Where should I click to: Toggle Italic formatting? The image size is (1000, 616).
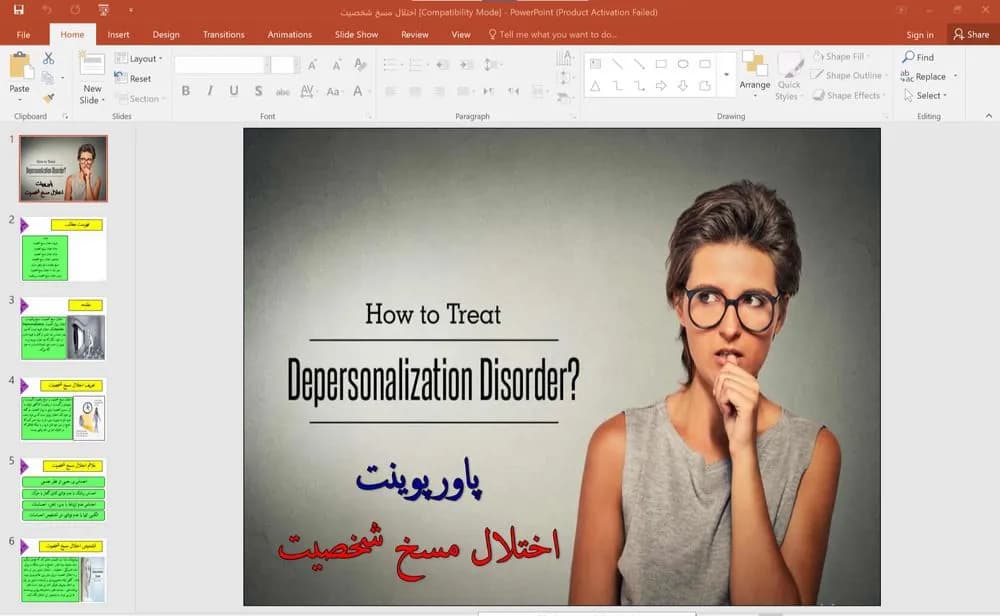tap(210, 91)
